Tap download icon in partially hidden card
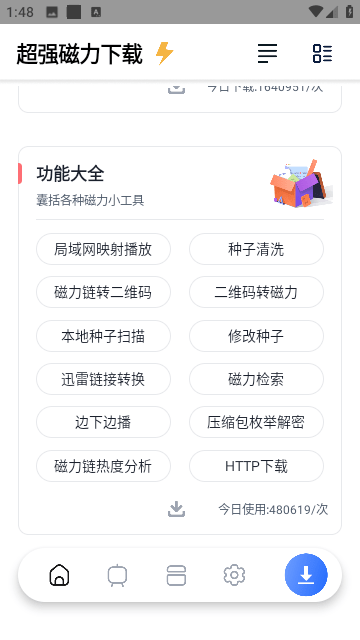Viewport: 360px width, 640px height. coord(176,89)
